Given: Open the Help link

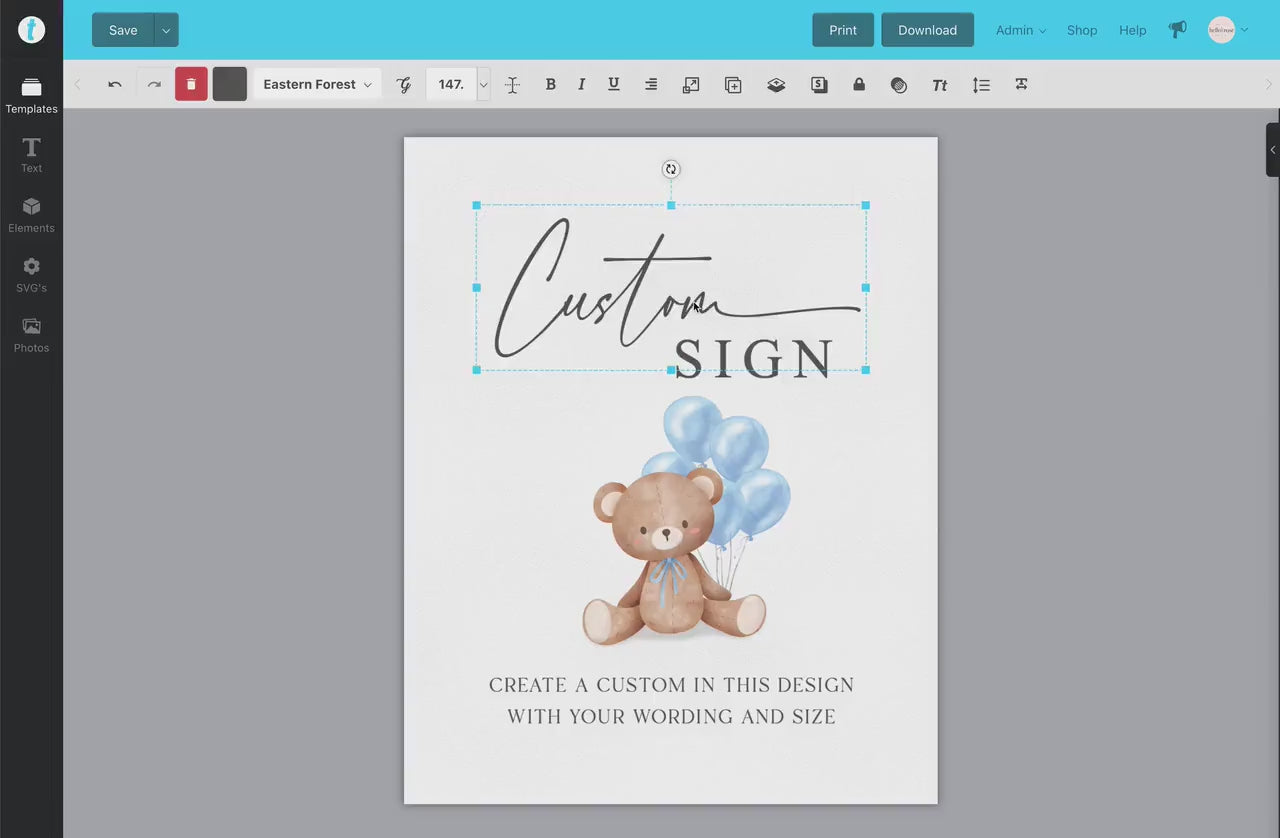Looking at the screenshot, I should [x=1132, y=30].
